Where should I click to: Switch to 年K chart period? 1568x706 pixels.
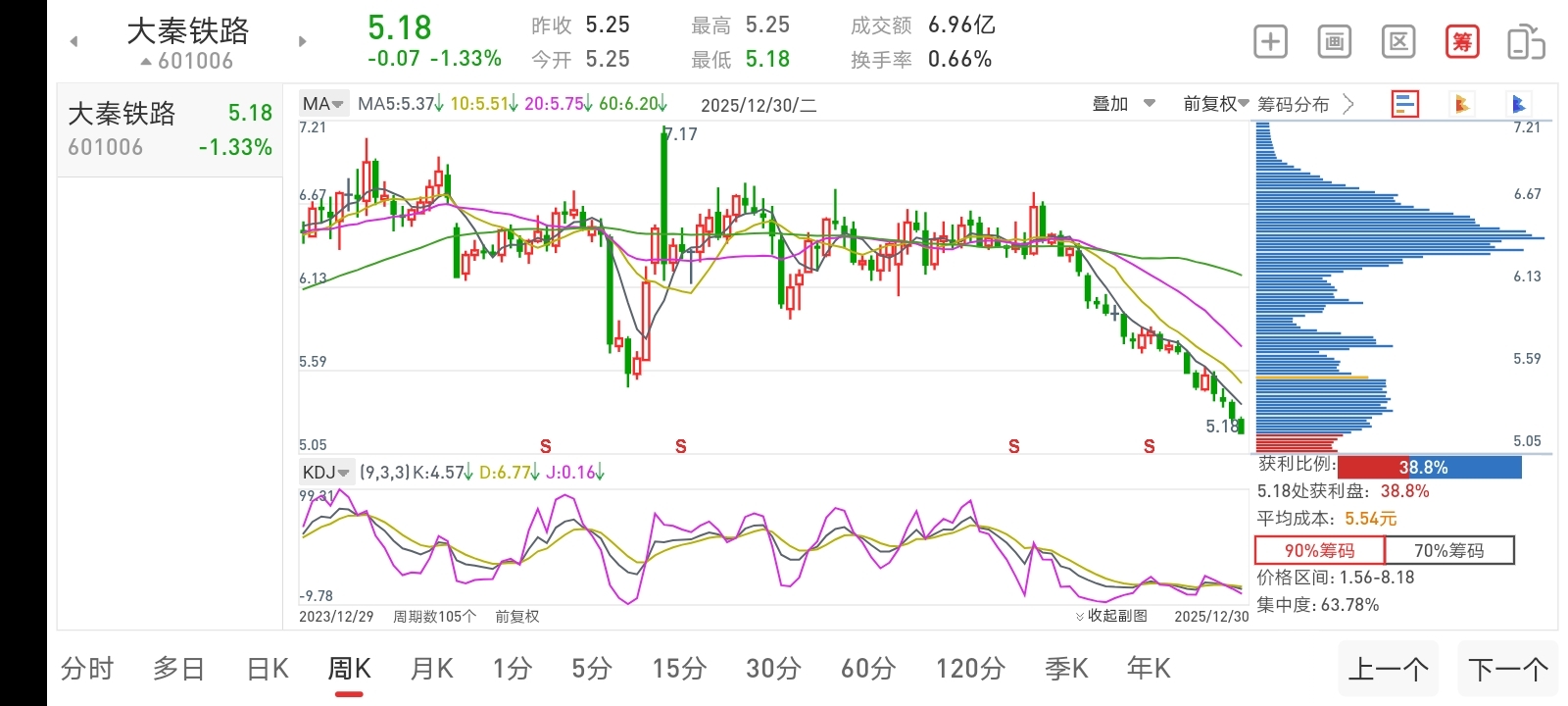1149,669
